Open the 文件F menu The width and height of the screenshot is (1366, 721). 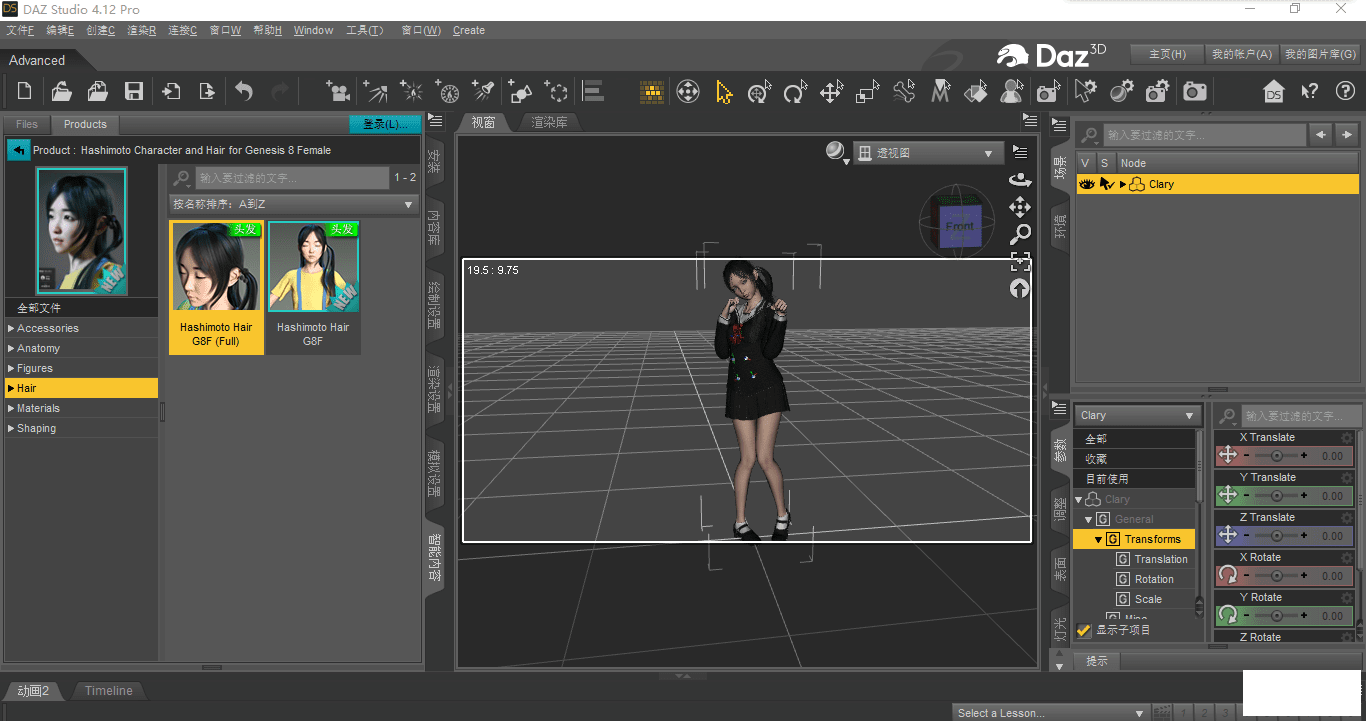(20, 30)
